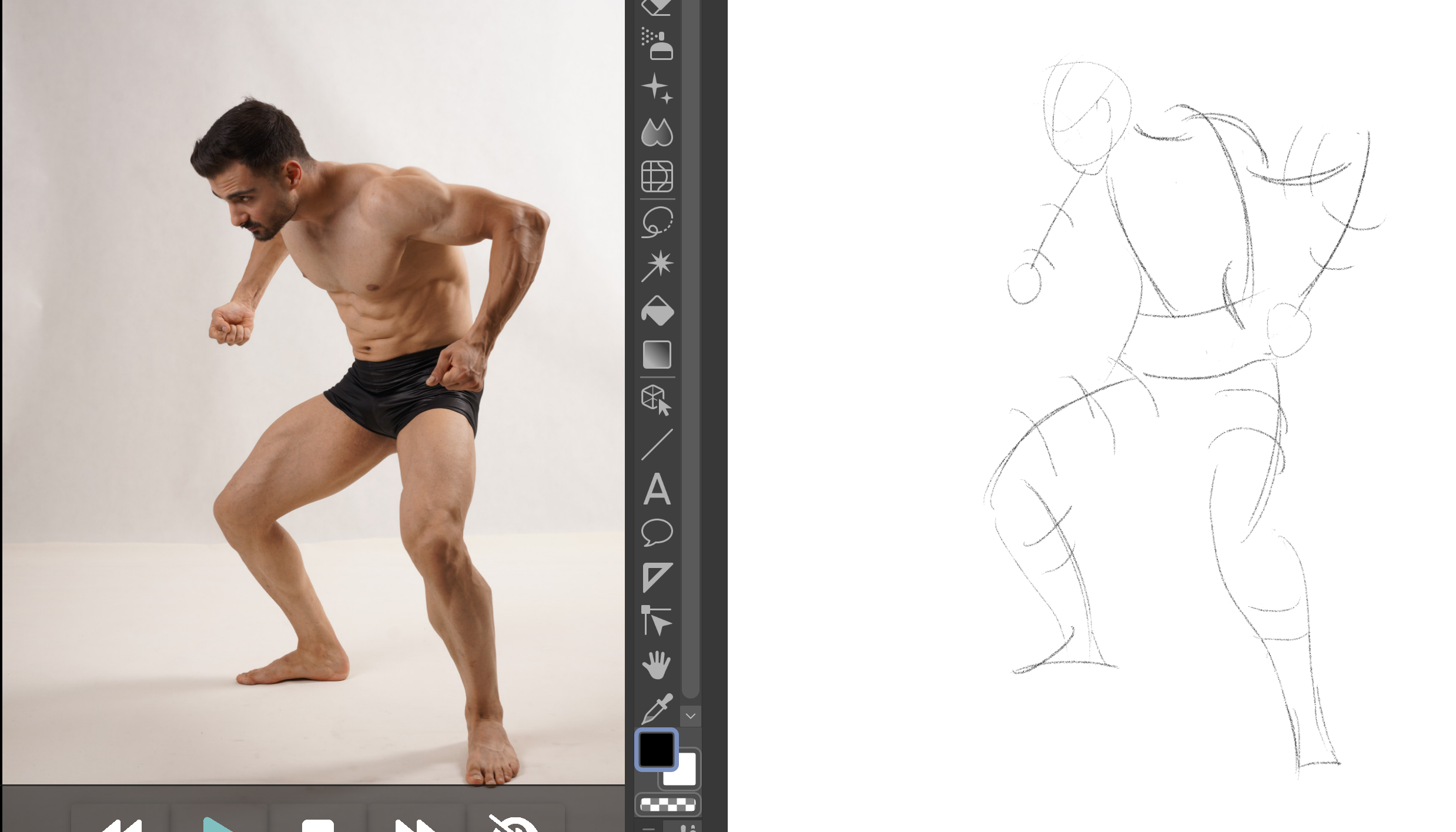
Task: Select the Lasso selection tool
Action: 657,222
